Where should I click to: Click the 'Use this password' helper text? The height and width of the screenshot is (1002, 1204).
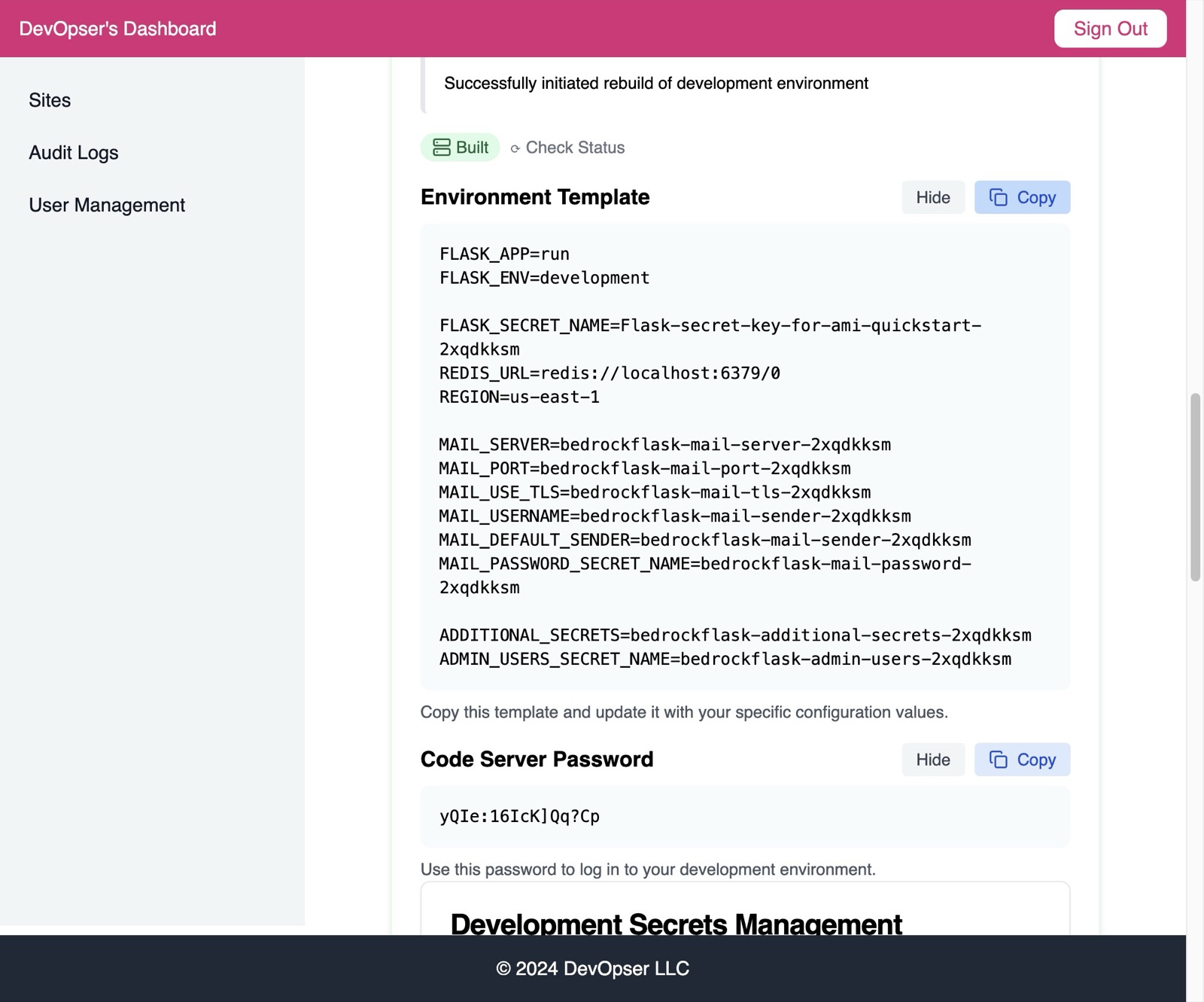[648, 870]
